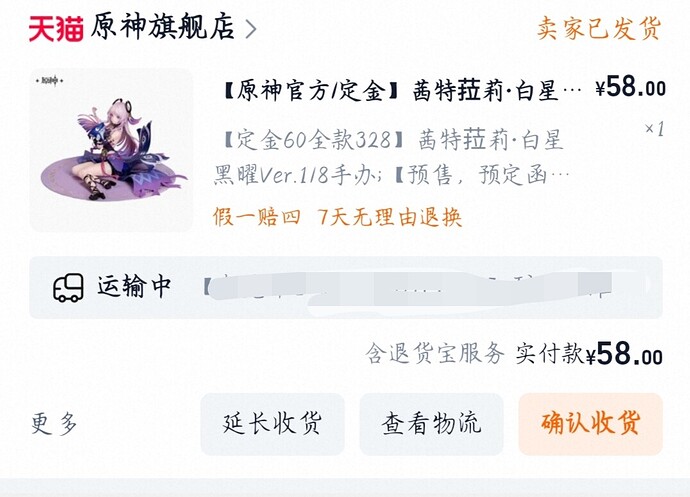The height and width of the screenshot is (497, 690).
Task: Tap 实付款 ¥58.00 total paid
Action: coord(589,354)
